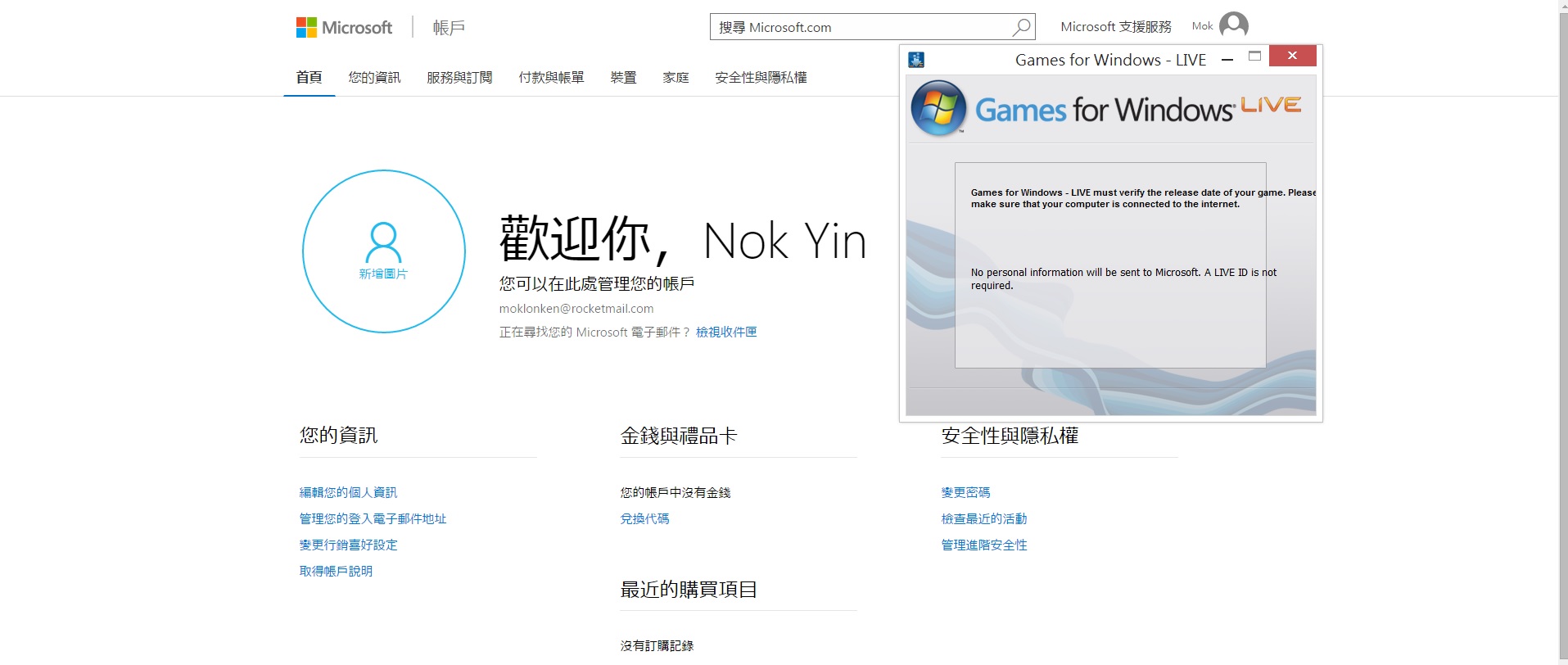Click the 帳戶 header link
This screenshot has width=1568, height=665.
[x=449, y=28]
